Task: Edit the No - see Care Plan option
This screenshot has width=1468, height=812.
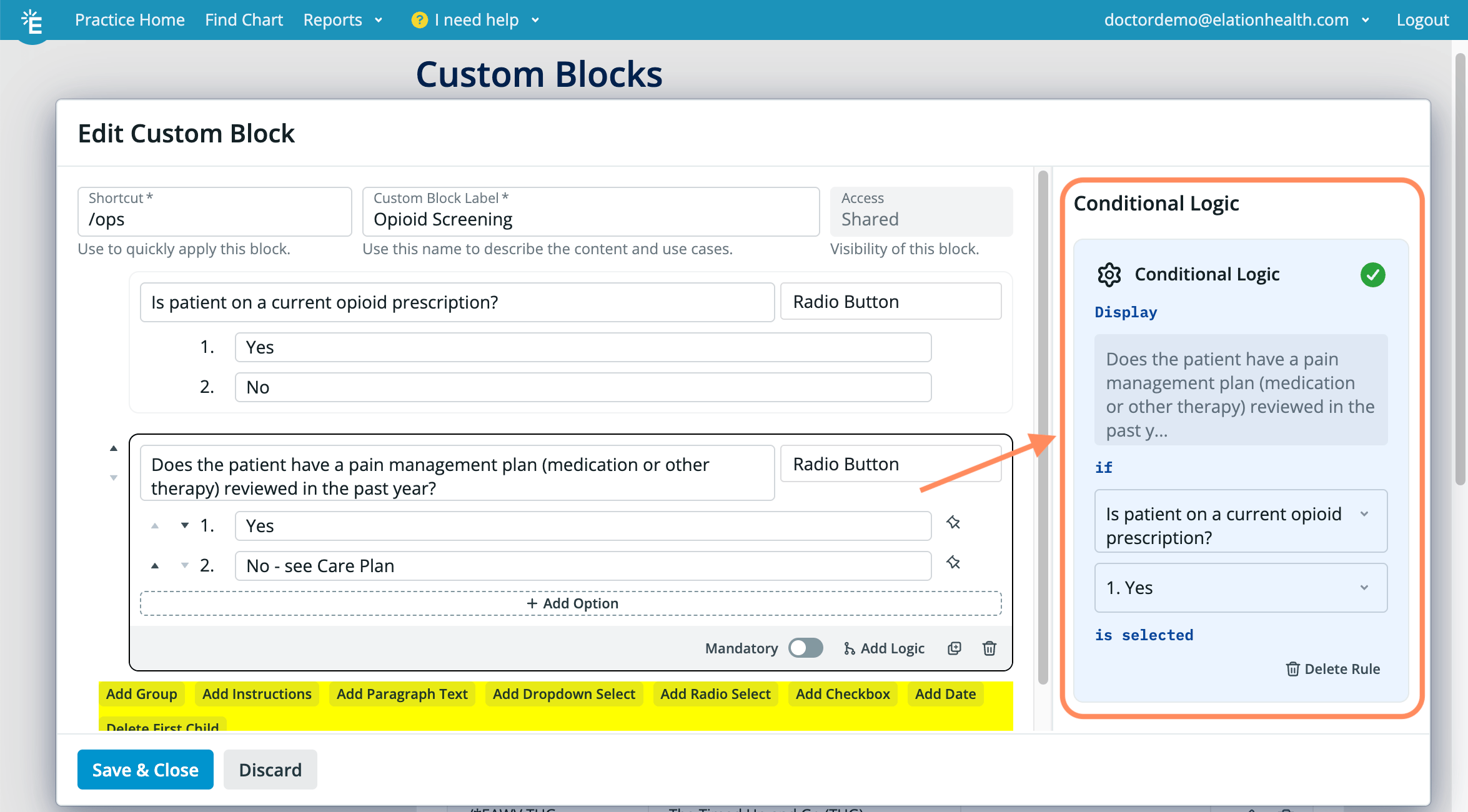Action: (583, 566)
